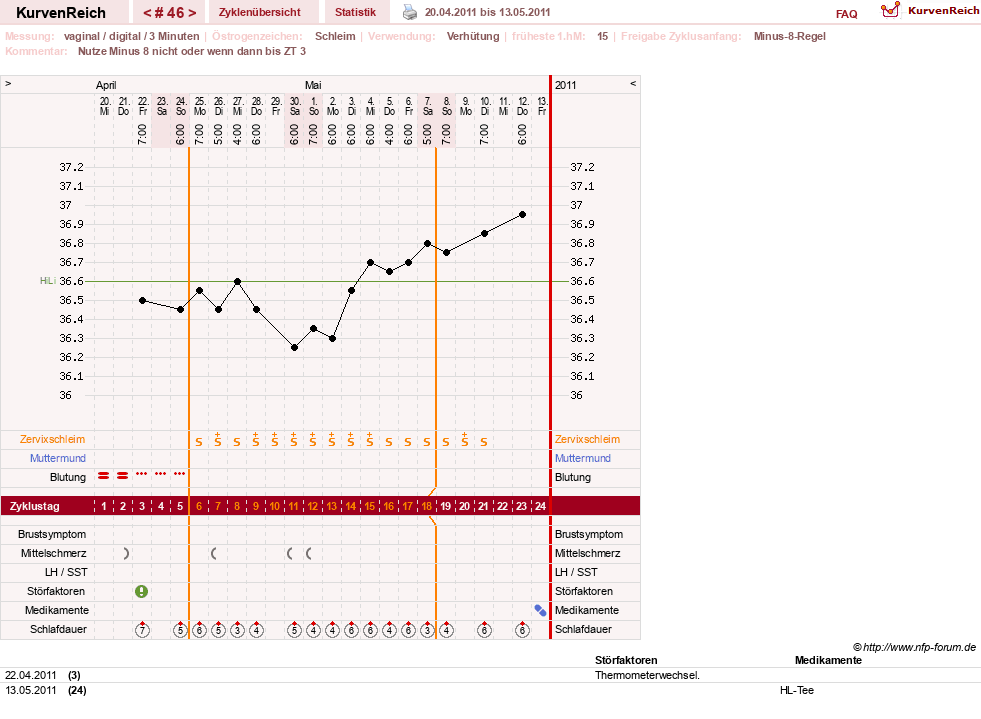
Task: Click the blue Medikamente pill icon
Action: click(541, 610)
